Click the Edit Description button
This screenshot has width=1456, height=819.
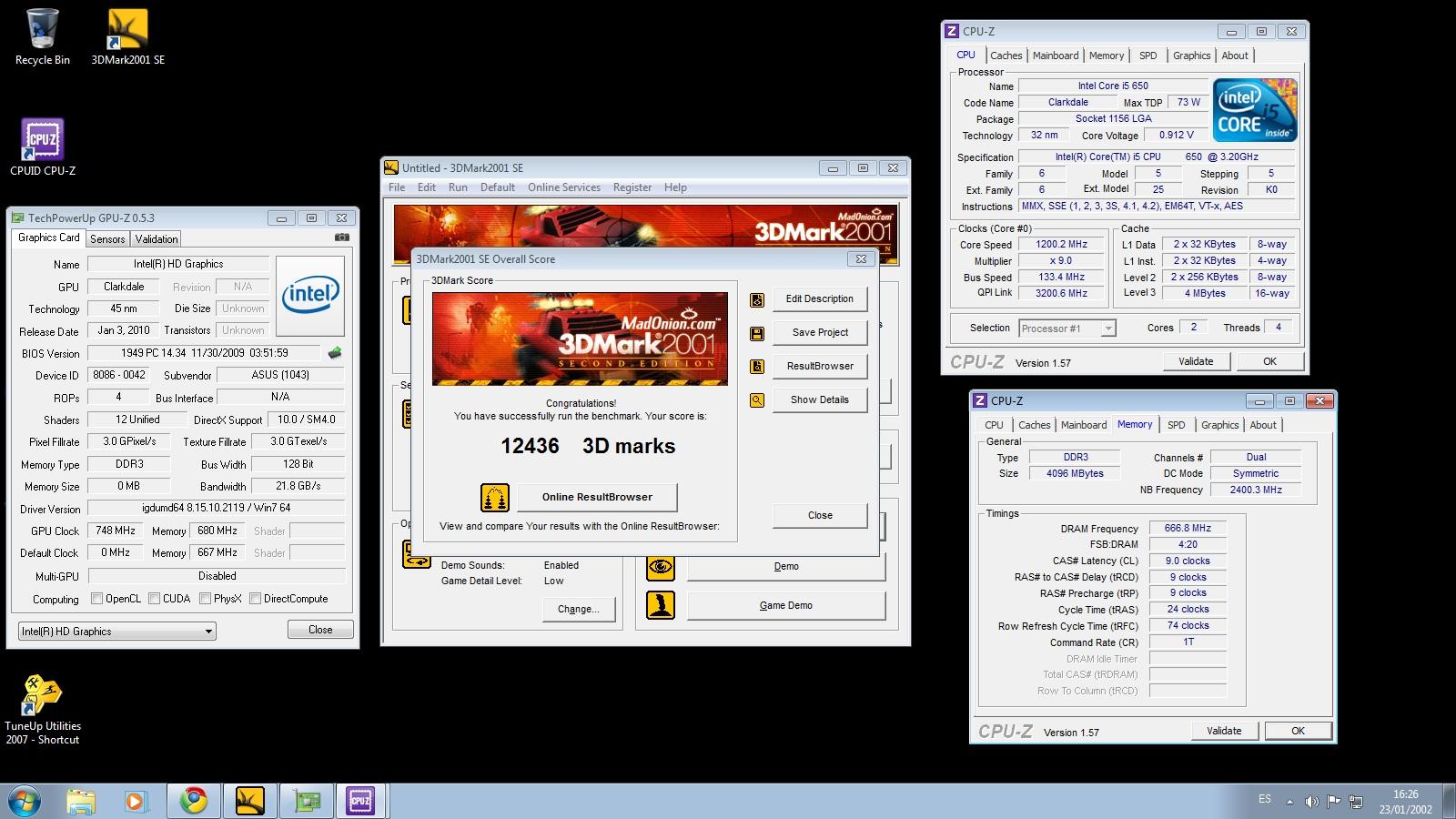tap(820, 299)
